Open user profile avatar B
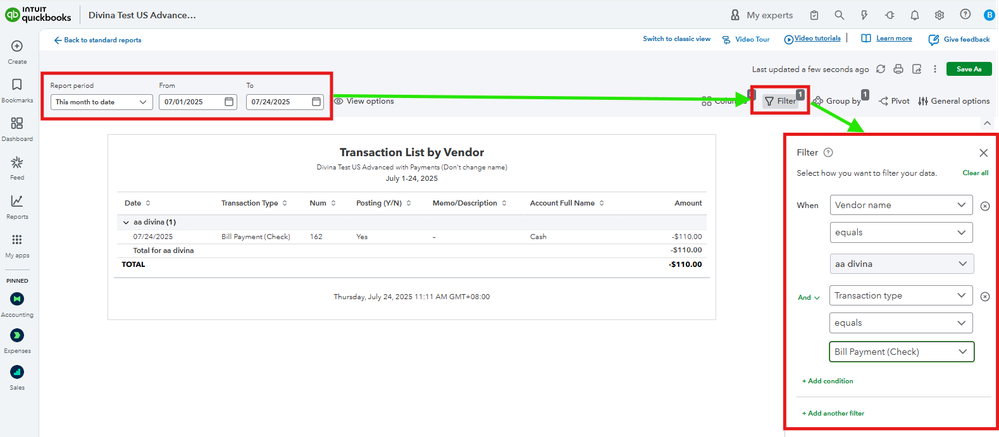This screenshot has width=999, height=437. [987, 14]
